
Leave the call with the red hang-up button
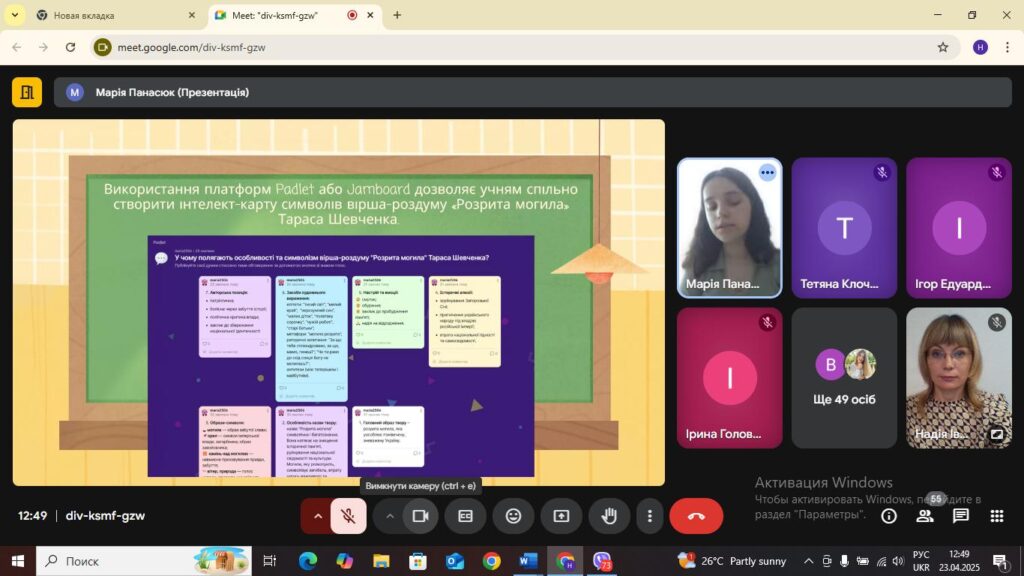point(696,516)
